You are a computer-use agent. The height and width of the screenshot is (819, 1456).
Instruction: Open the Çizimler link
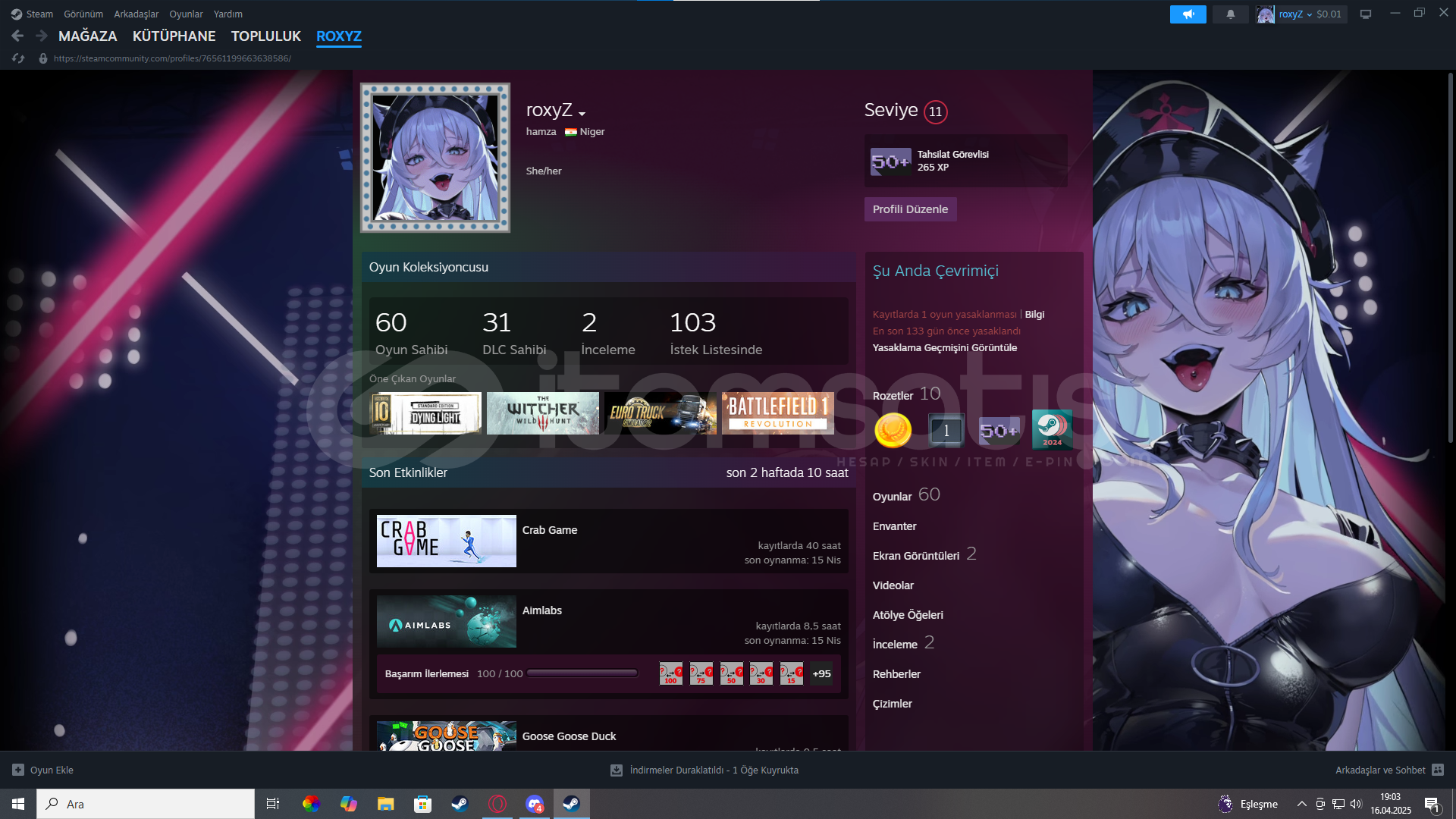(893, 704)
